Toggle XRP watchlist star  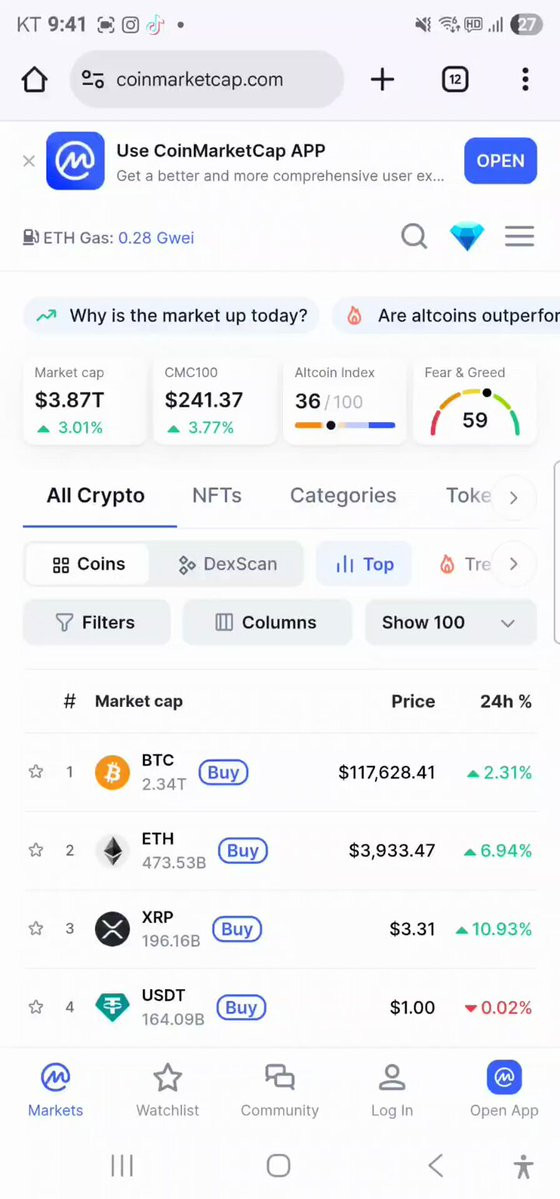(36, 928)
